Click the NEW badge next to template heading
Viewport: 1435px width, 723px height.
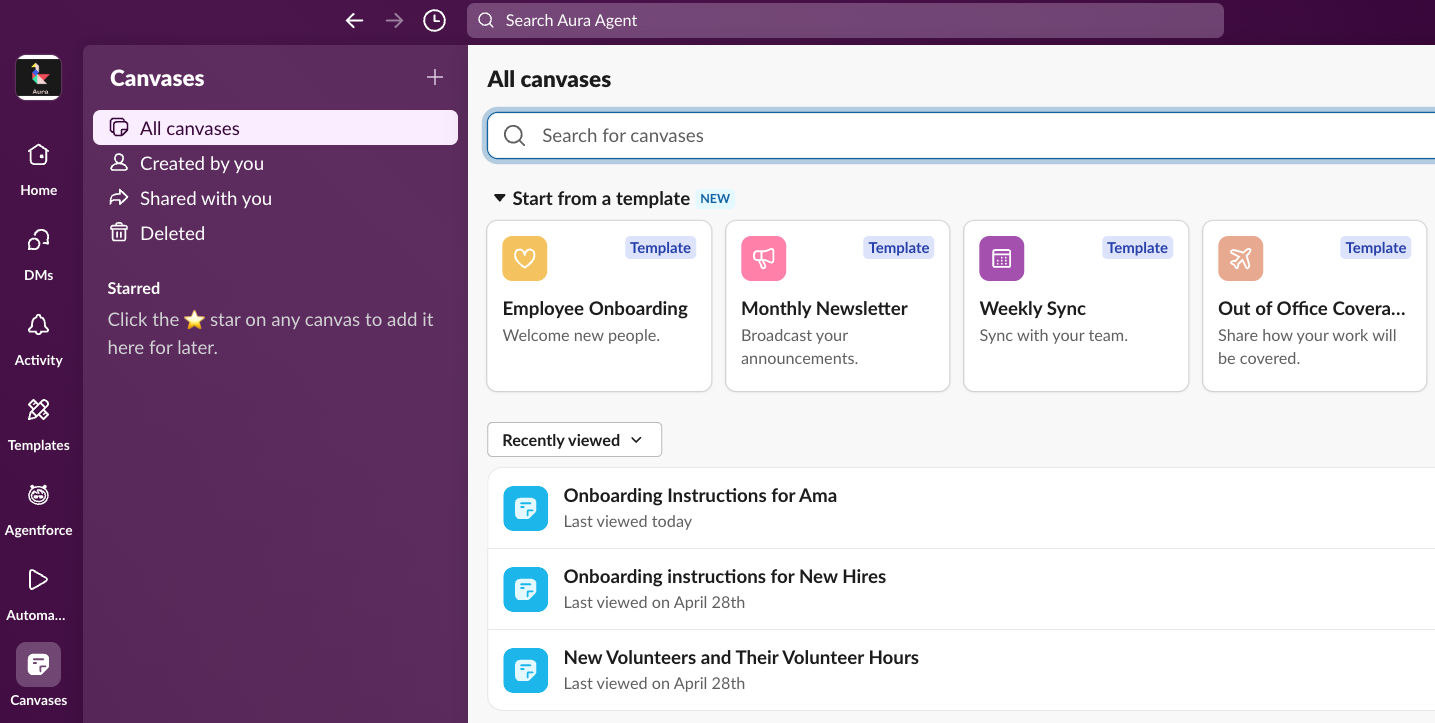tap(715, 198)
